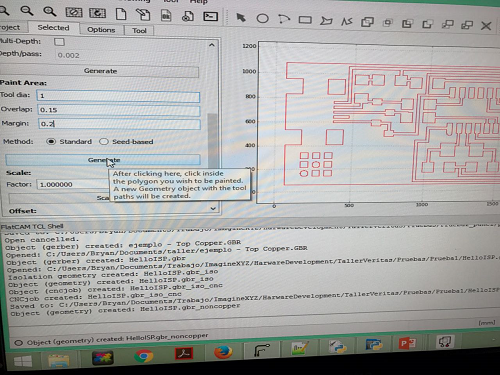Select the Seed-based paint method
The height and width of the screenshot is (375, 500).
104,142
